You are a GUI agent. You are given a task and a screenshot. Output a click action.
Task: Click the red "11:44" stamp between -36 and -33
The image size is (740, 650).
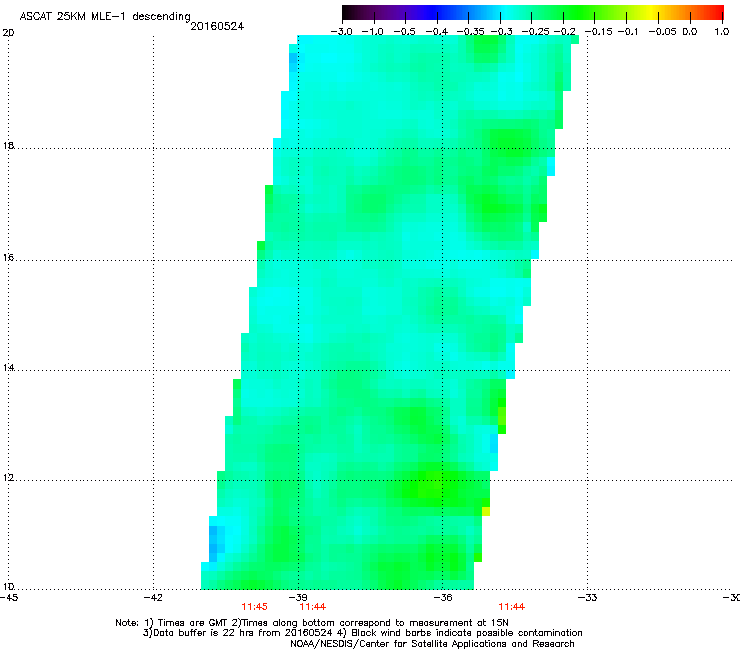(x=512, y=607)
